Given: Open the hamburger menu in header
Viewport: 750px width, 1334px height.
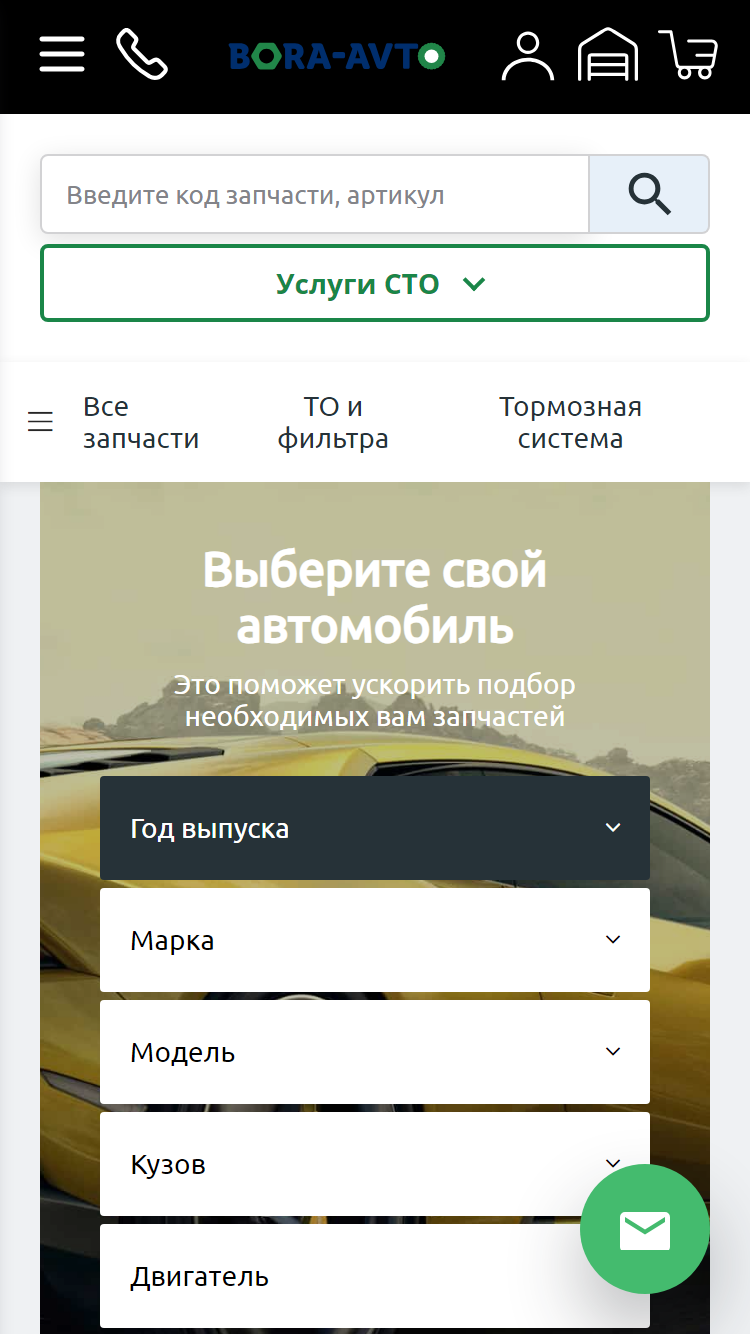Looking at the screenshot, I should (x=62, y=54).
